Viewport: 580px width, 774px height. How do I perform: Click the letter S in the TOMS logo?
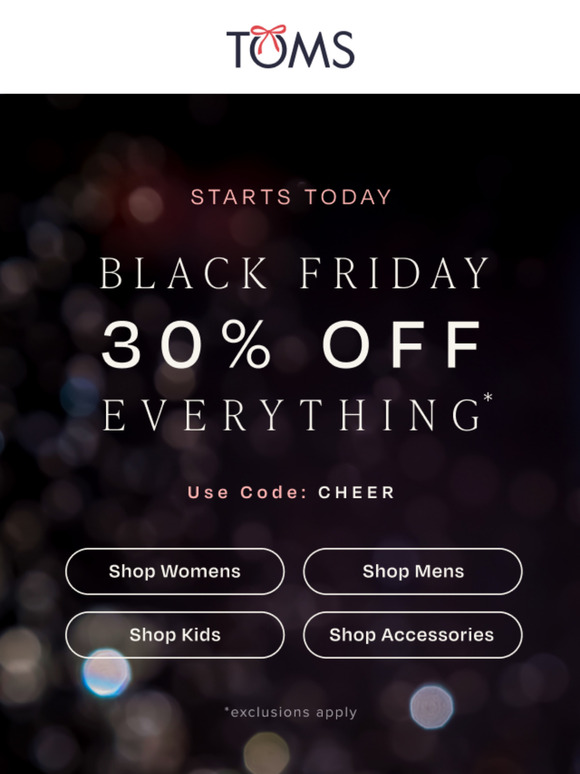coord(343,49)
